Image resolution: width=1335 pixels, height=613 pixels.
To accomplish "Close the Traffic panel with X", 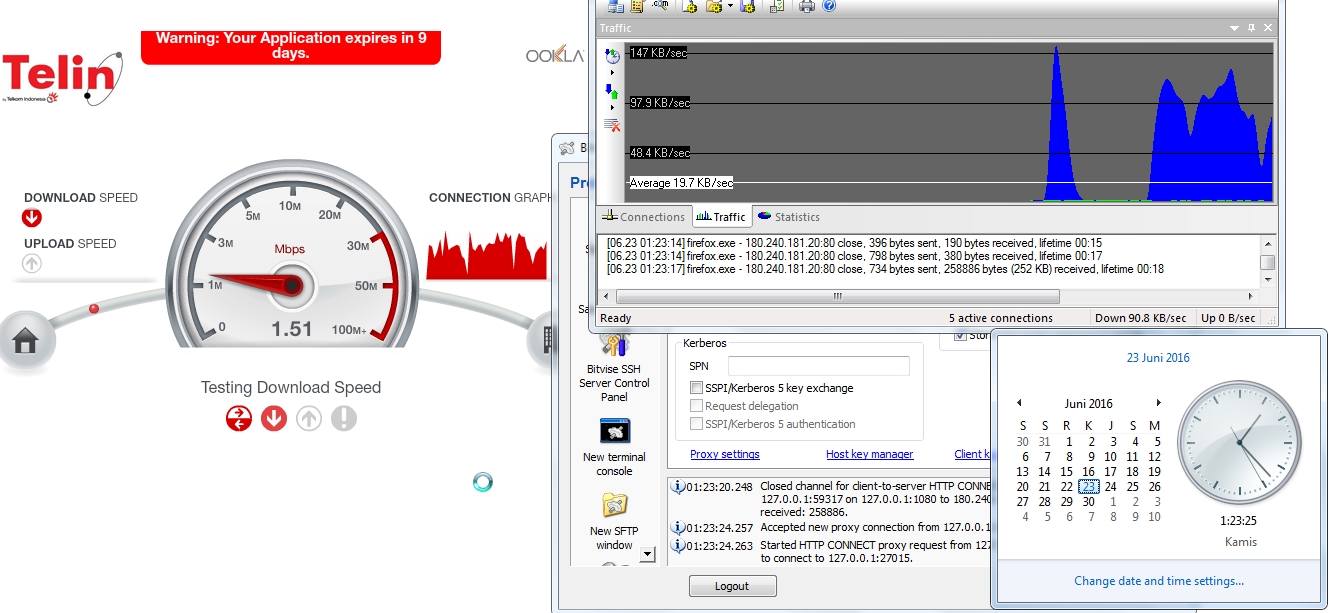I will point(1268,28).
